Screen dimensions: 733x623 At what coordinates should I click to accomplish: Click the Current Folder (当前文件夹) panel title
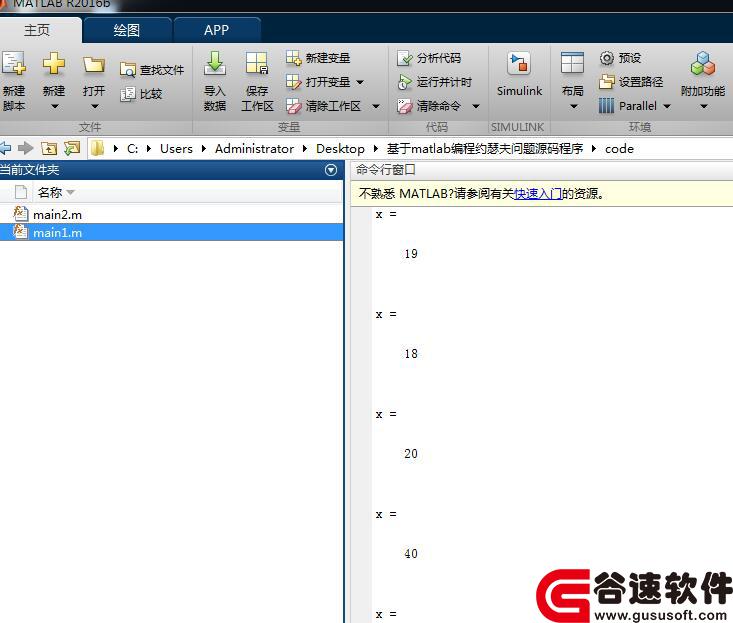(x=29, y=170)
